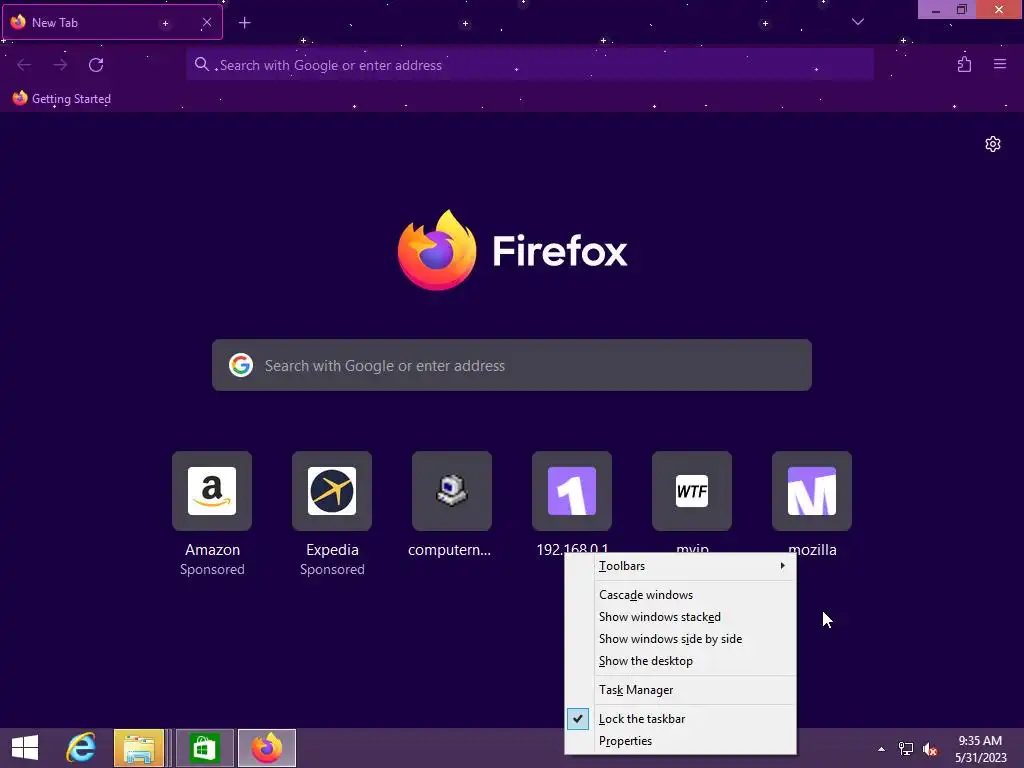1024x768 pixels.
Task: Focus the address bar search field
Action: coord(530,65)
